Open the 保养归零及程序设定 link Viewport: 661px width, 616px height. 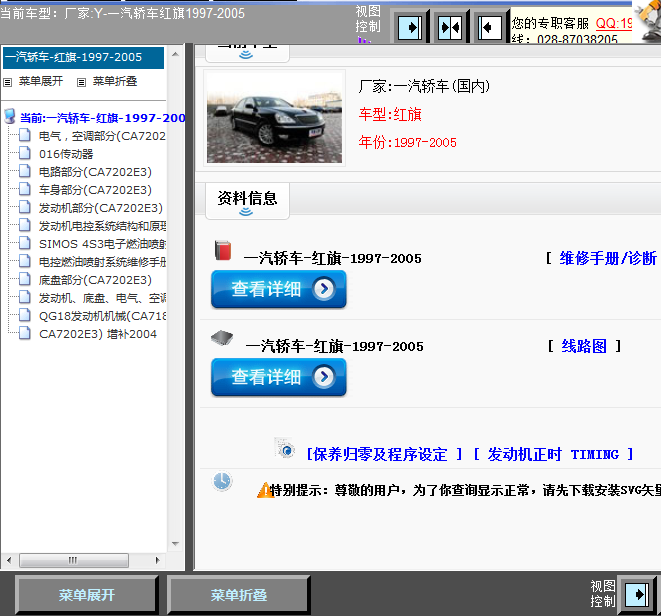tap(380, 455)
